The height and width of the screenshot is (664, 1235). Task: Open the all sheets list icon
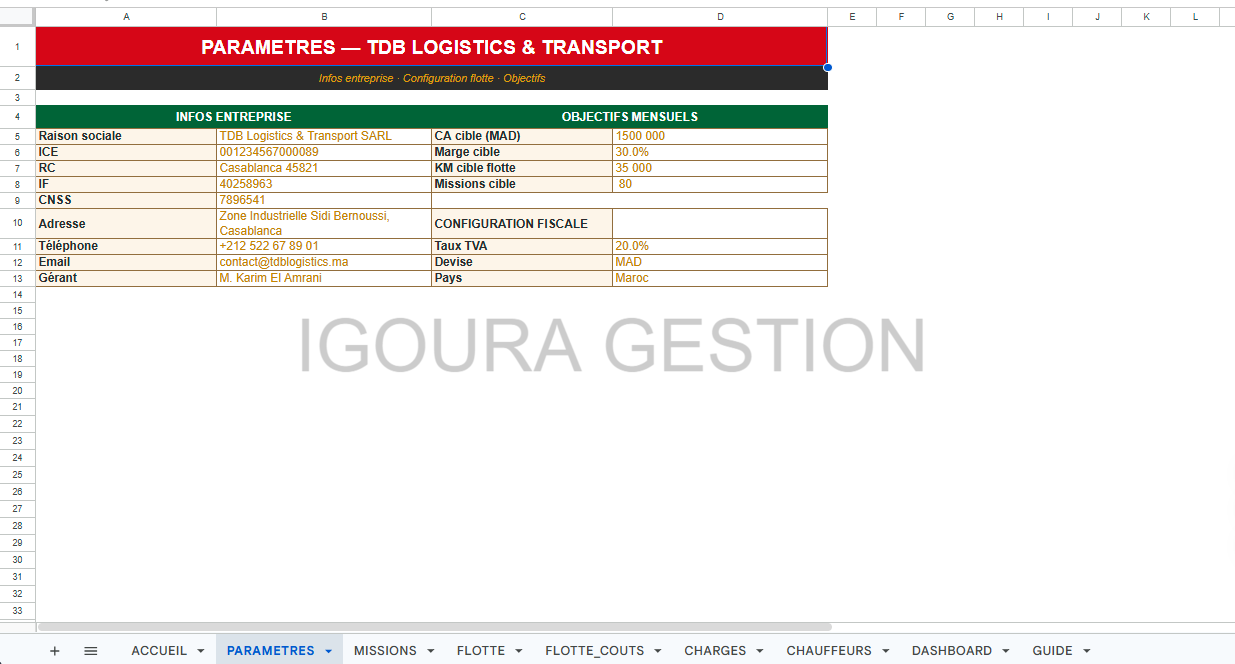91,650
